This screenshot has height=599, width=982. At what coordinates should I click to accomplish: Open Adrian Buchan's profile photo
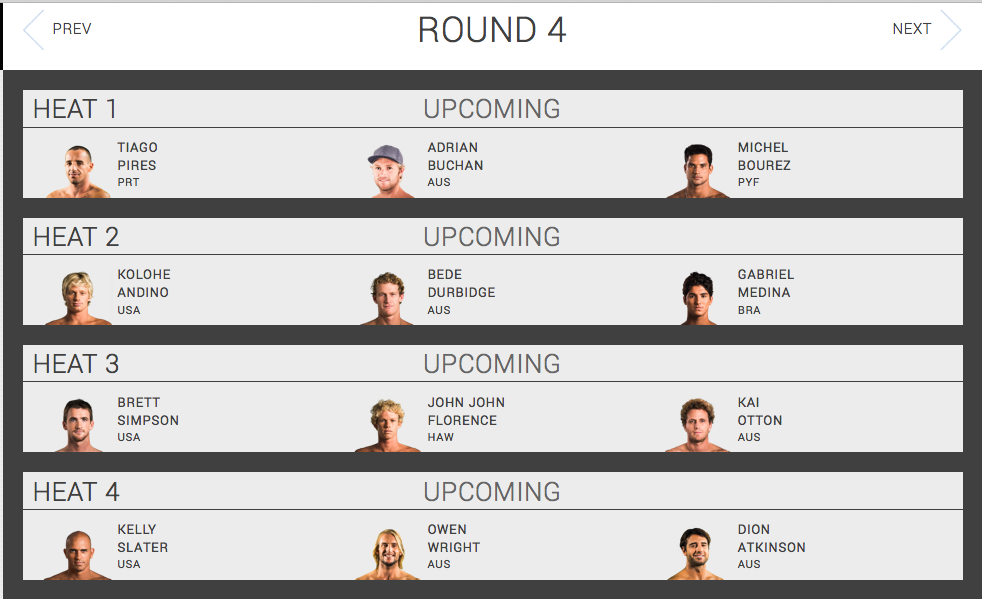coord(387,171)
